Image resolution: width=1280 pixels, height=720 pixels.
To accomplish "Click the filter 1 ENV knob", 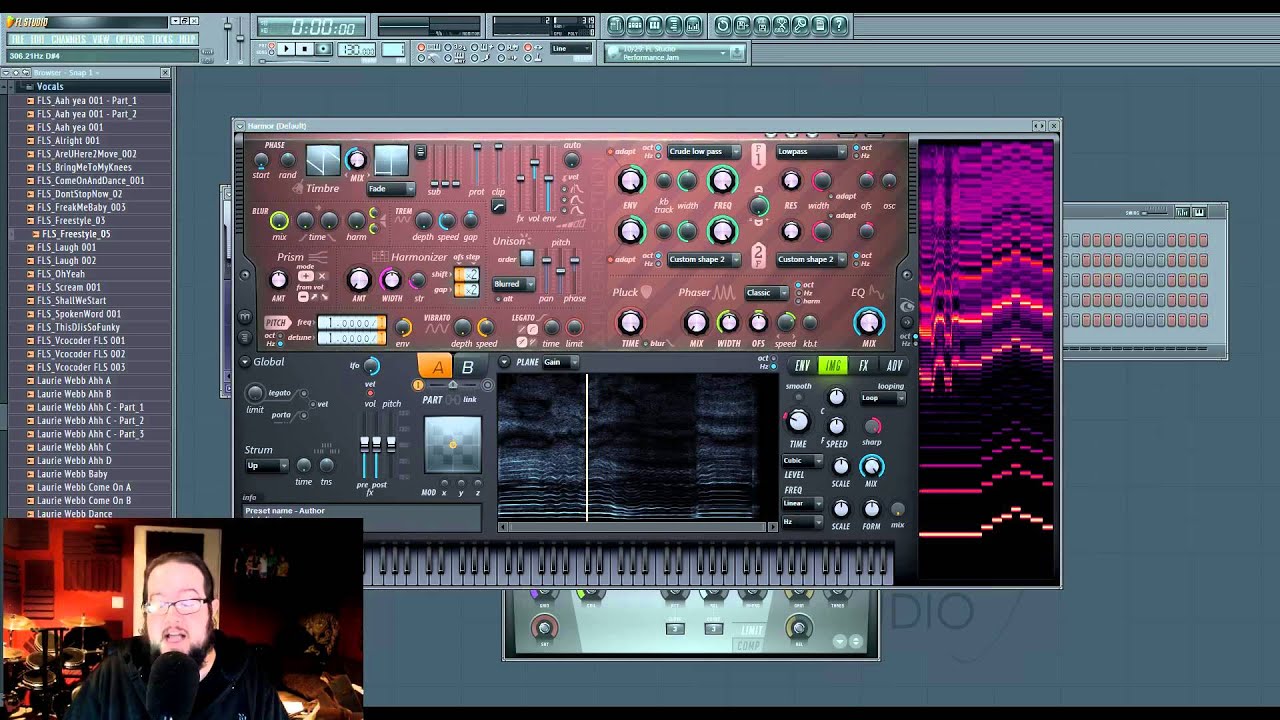I will [630, 181].
